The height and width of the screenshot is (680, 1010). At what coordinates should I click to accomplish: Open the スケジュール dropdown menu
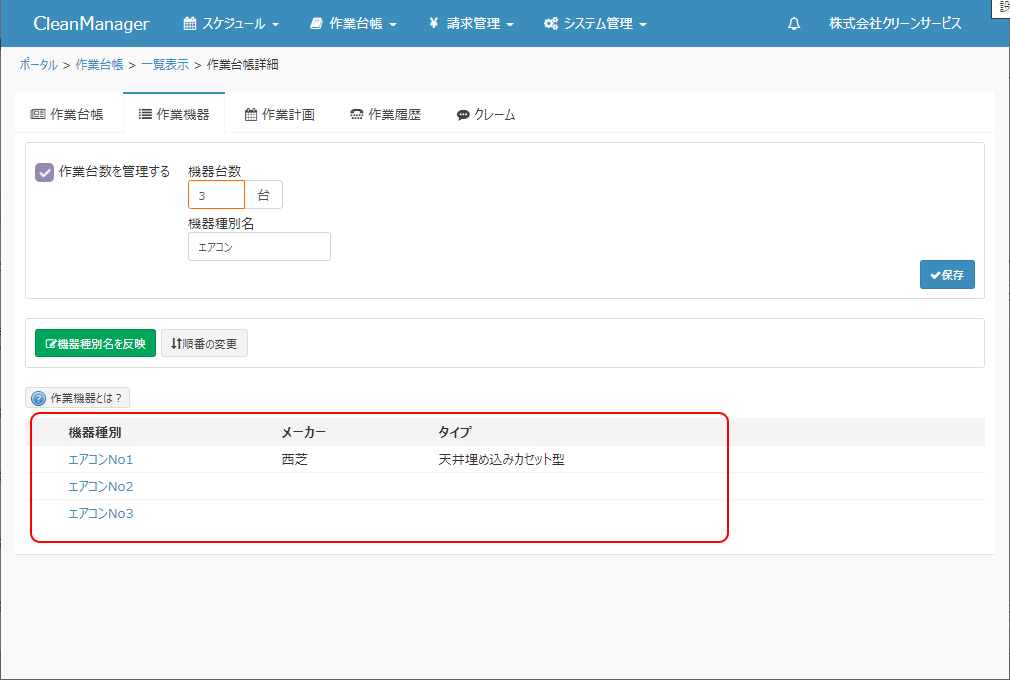231,23
